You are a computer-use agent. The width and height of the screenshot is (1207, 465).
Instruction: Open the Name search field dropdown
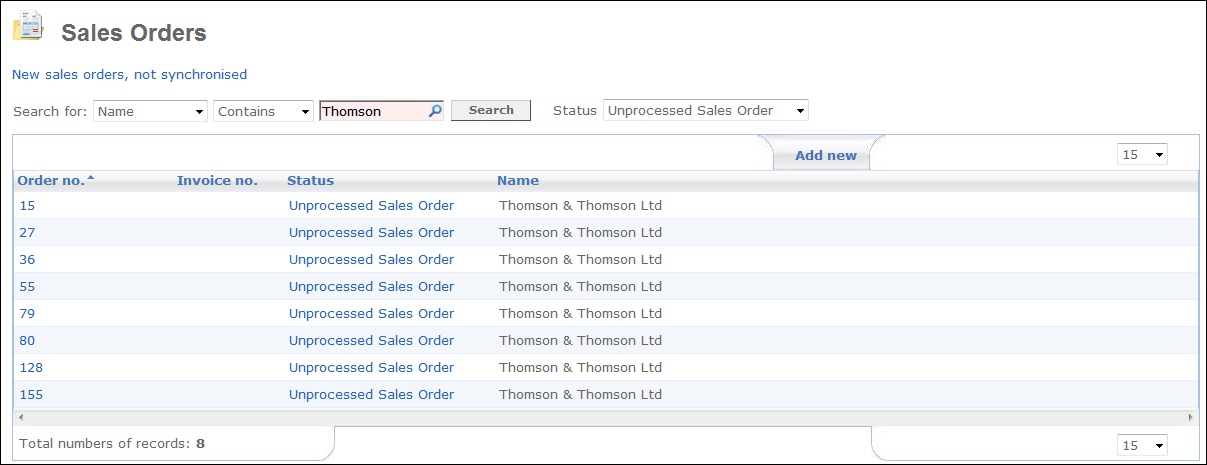click(x=150, y=111)
